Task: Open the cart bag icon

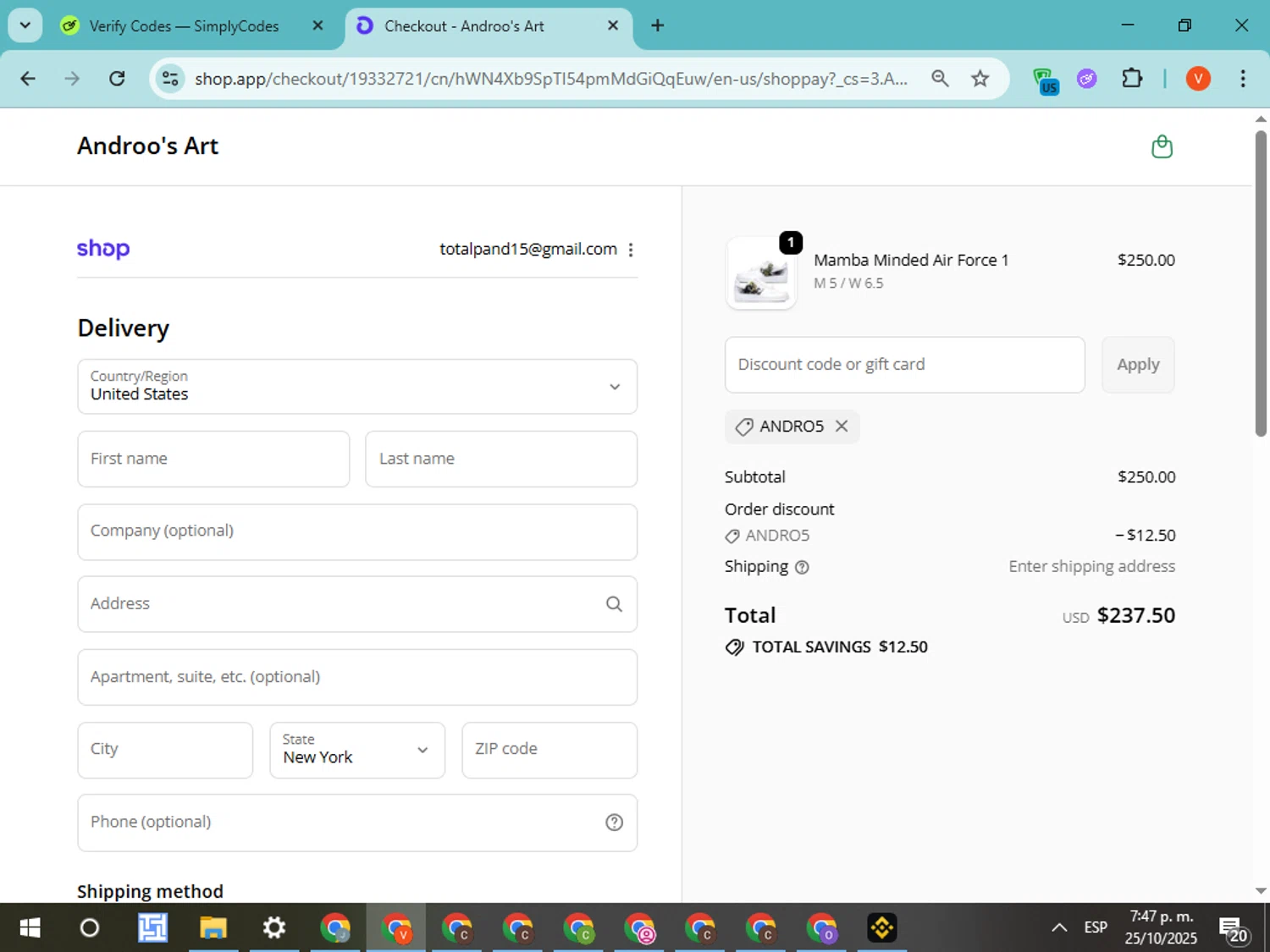Action: tap(1162, 146)
